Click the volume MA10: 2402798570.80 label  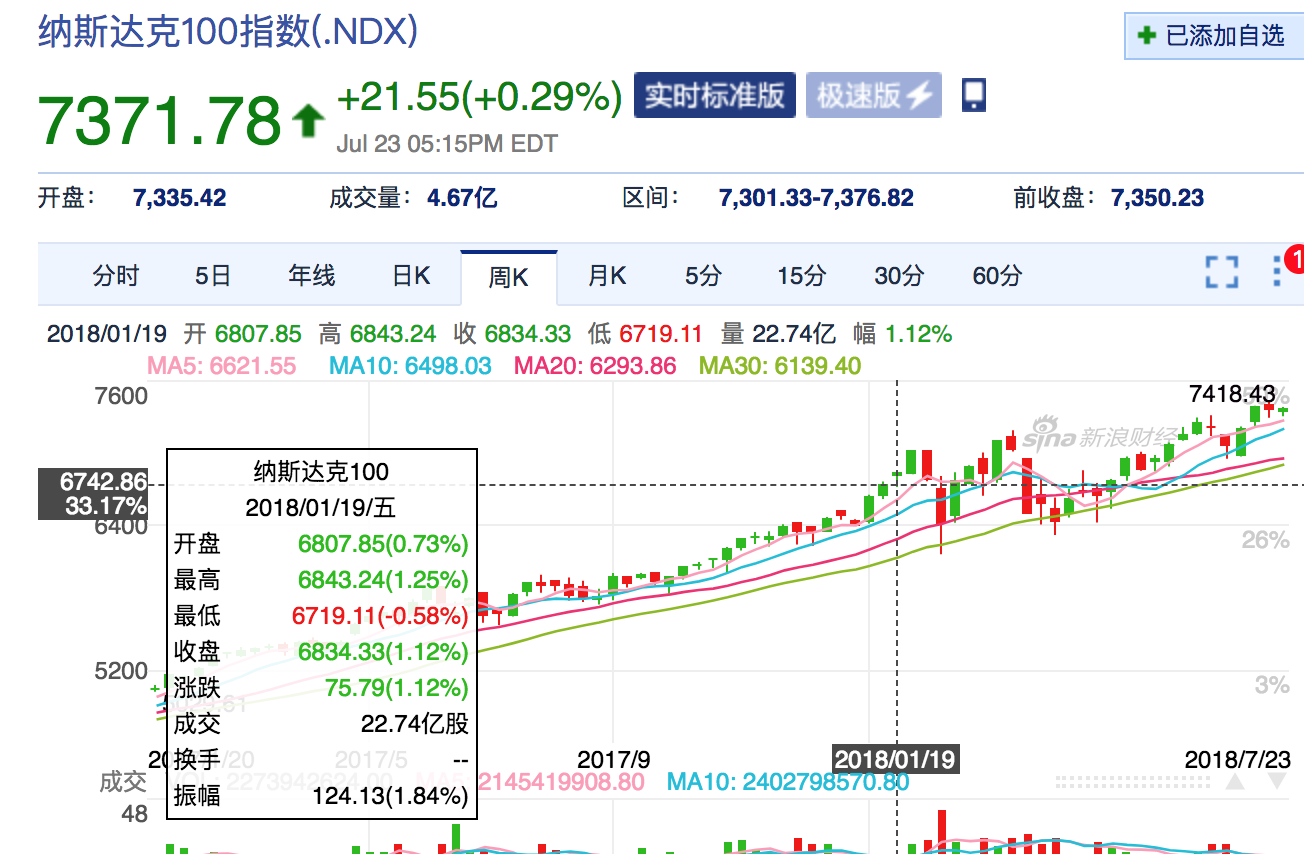[788, 782]
